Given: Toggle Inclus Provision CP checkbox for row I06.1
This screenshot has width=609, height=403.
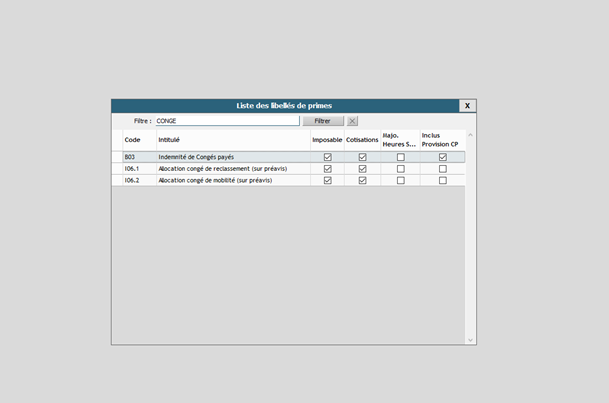Looking at the screenshot, I should pos(443,169).
